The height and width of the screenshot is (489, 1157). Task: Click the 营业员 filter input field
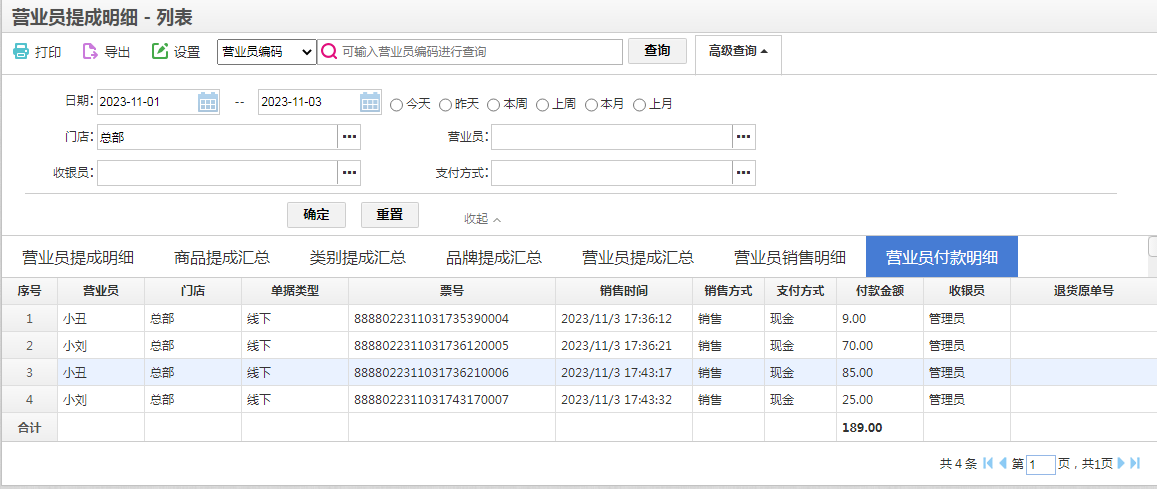point(612,137)
